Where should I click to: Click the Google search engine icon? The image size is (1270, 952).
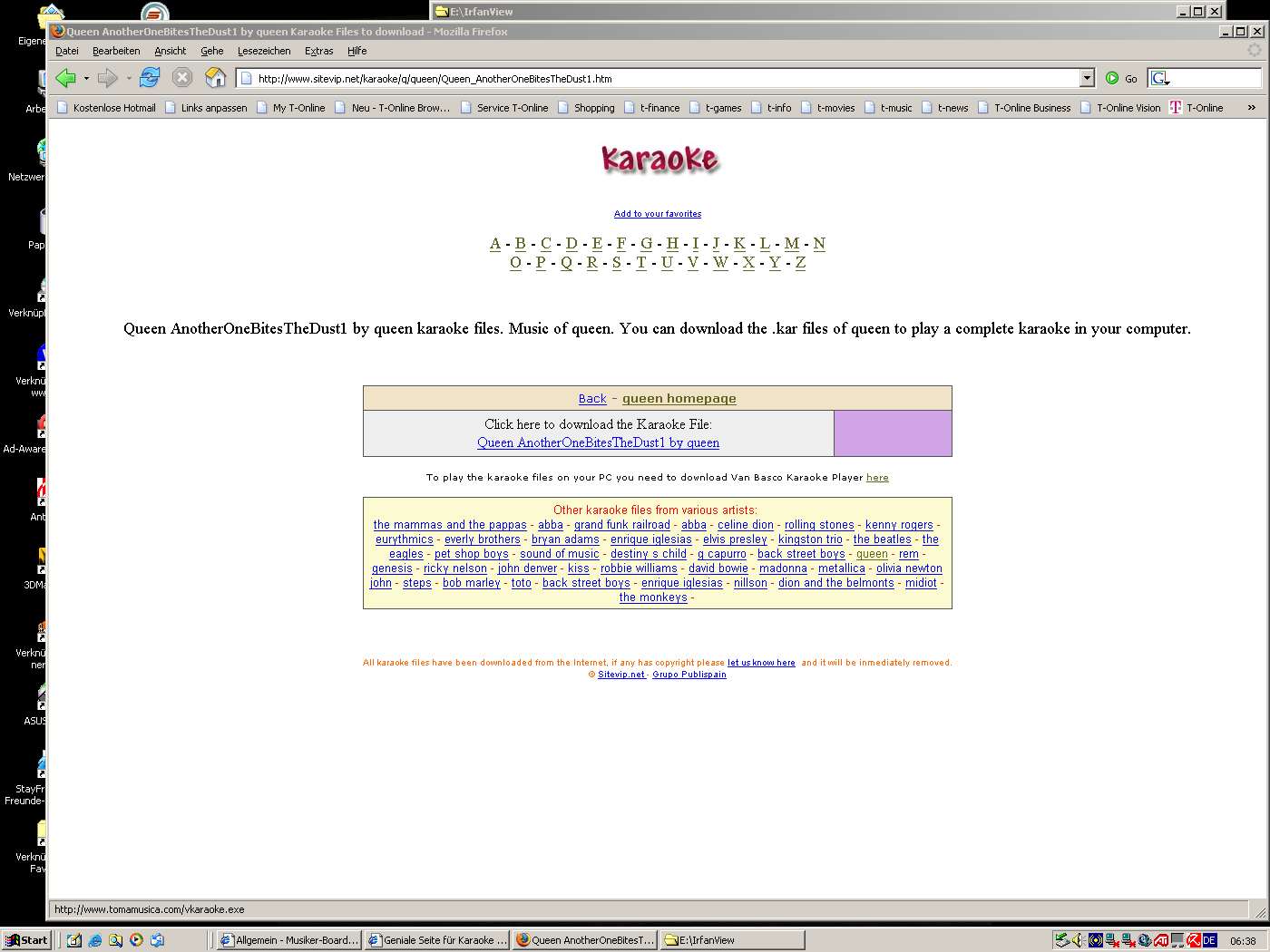pyautogui.click(x=1159, y=79)
